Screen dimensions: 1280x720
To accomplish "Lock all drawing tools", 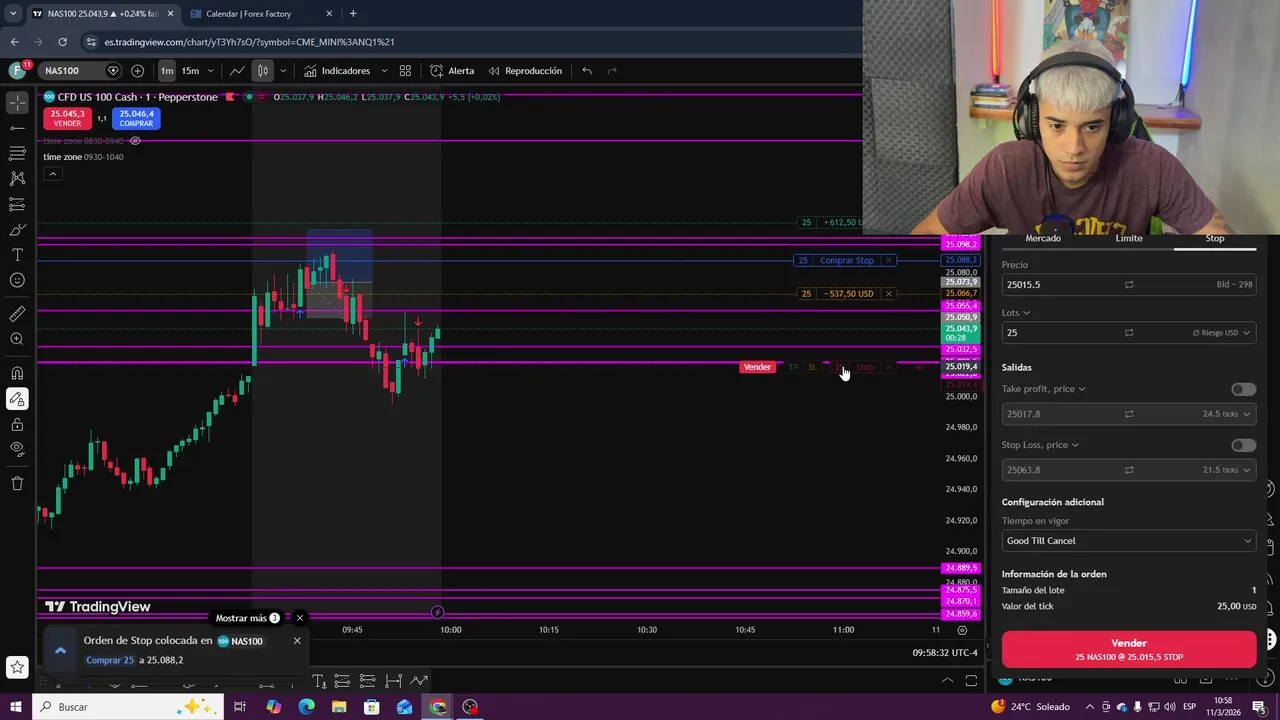I will 17,425.
